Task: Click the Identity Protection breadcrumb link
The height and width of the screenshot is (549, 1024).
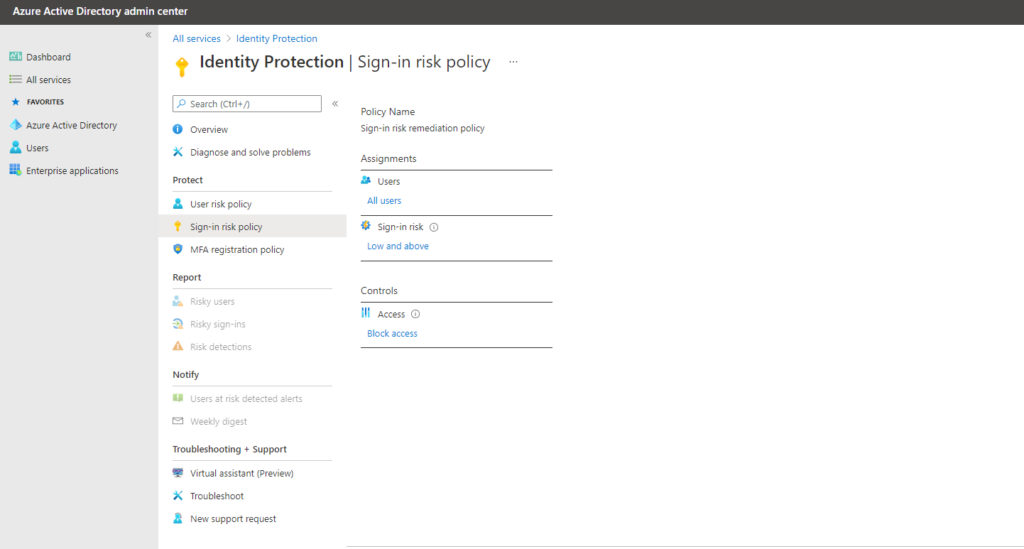Action: (x=276, y=39)
